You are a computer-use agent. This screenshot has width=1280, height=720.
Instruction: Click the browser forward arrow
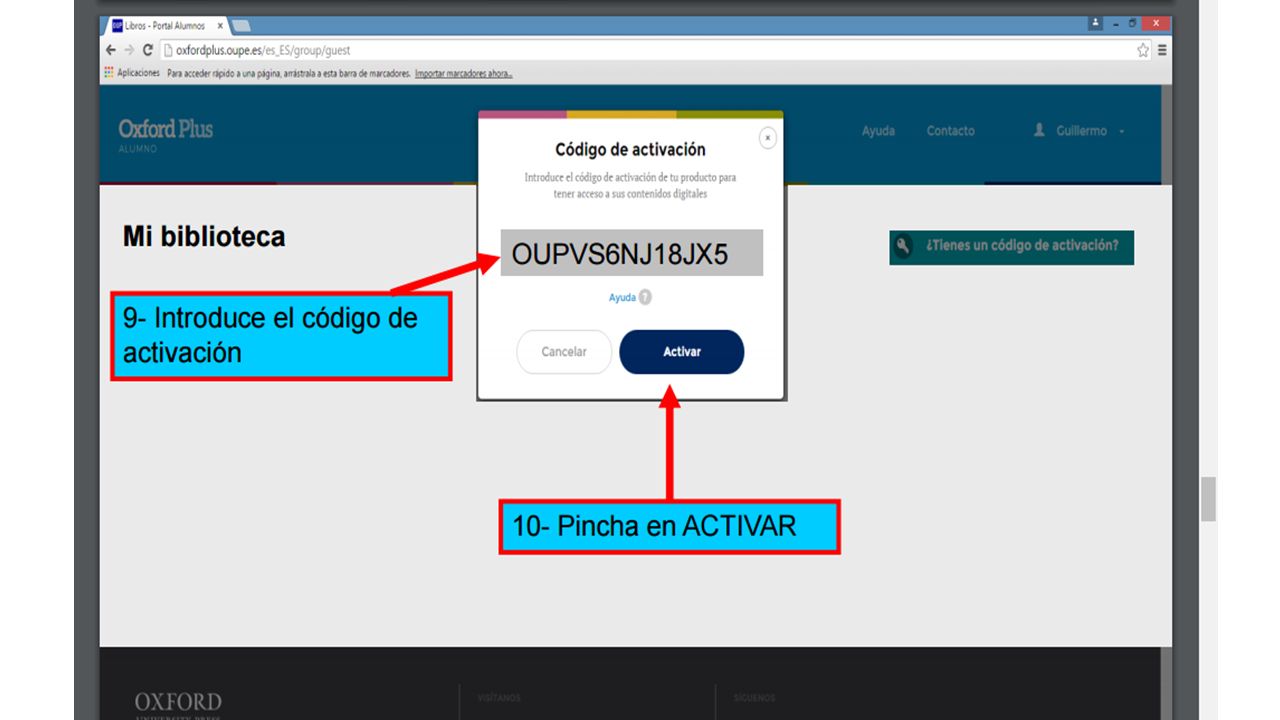pyautogui.click(x=129, y=50)
